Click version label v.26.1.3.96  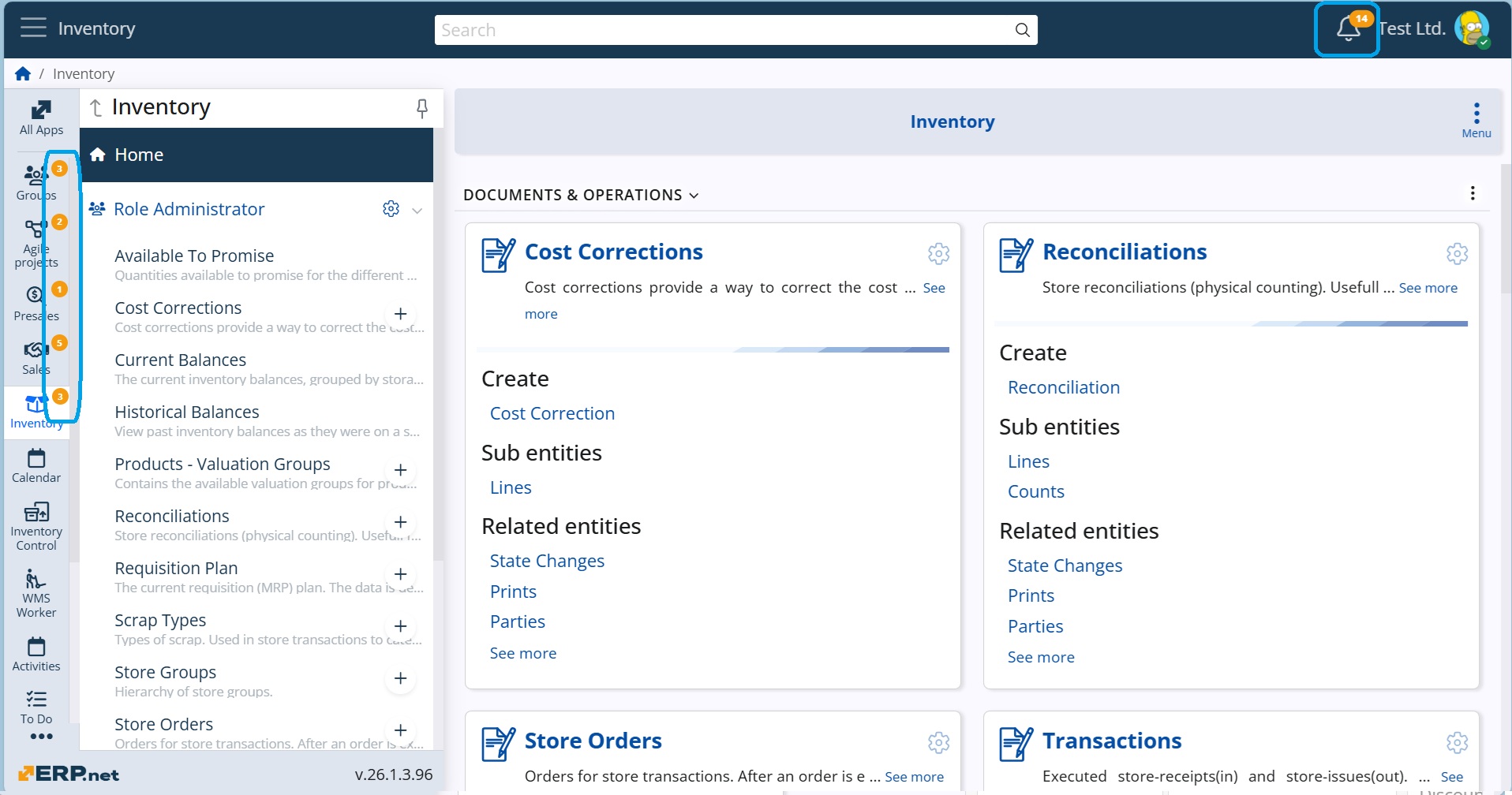click(x=394, y=774)
